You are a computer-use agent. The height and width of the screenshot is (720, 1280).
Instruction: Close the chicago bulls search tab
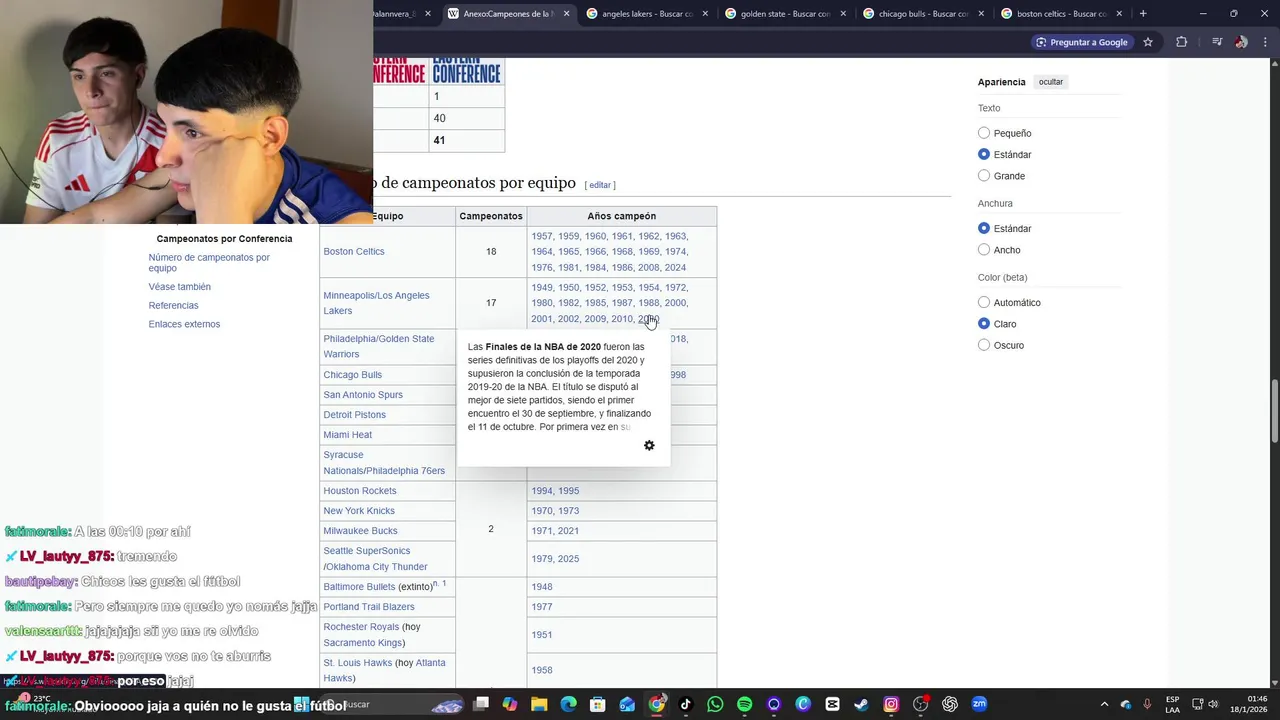click(981, 14)
